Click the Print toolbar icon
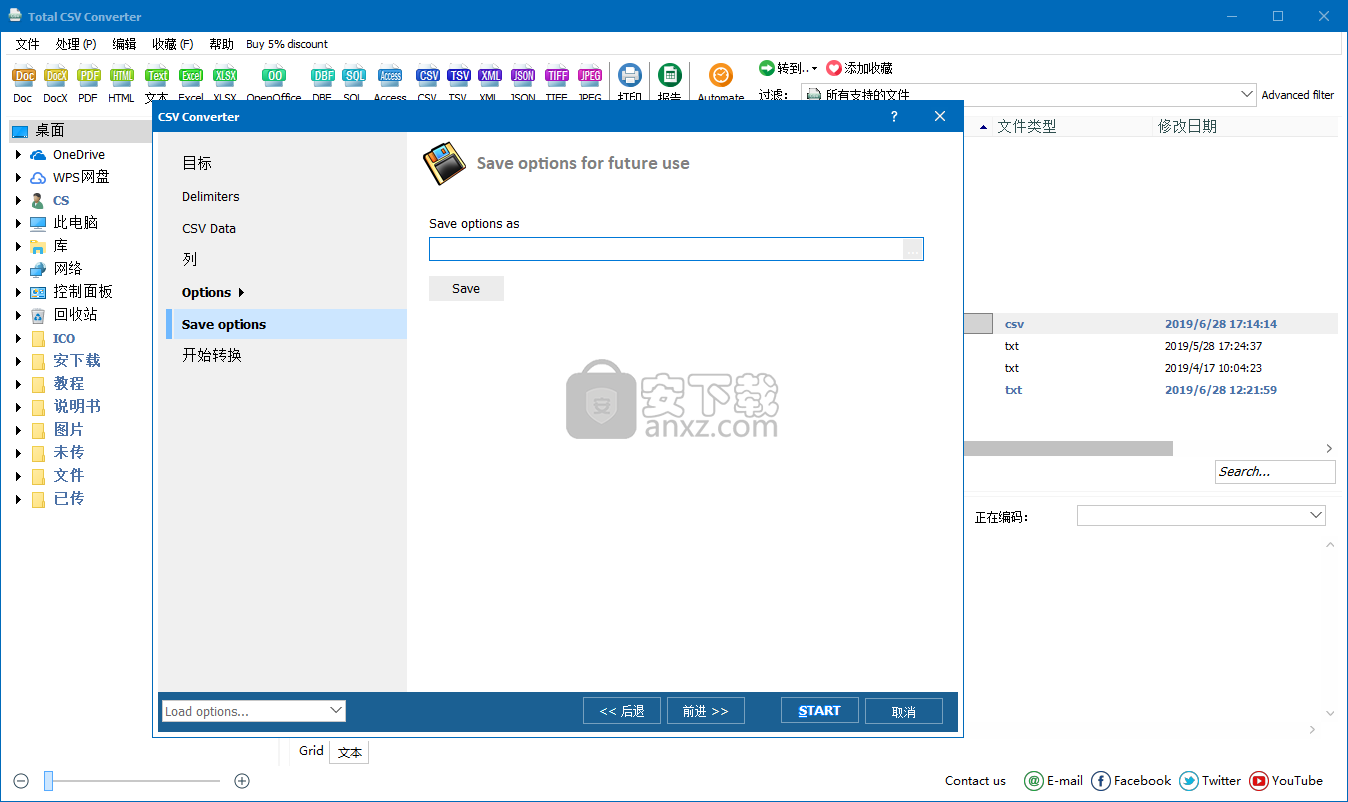 click(630, 75)
